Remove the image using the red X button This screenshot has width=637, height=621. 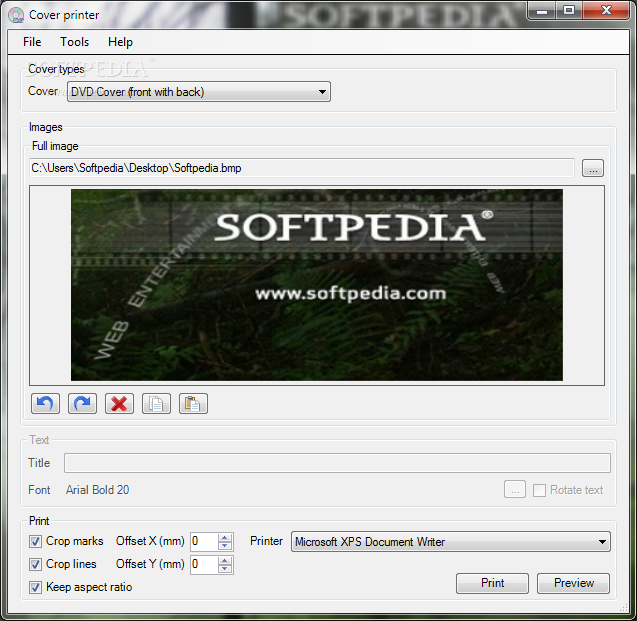119,403
